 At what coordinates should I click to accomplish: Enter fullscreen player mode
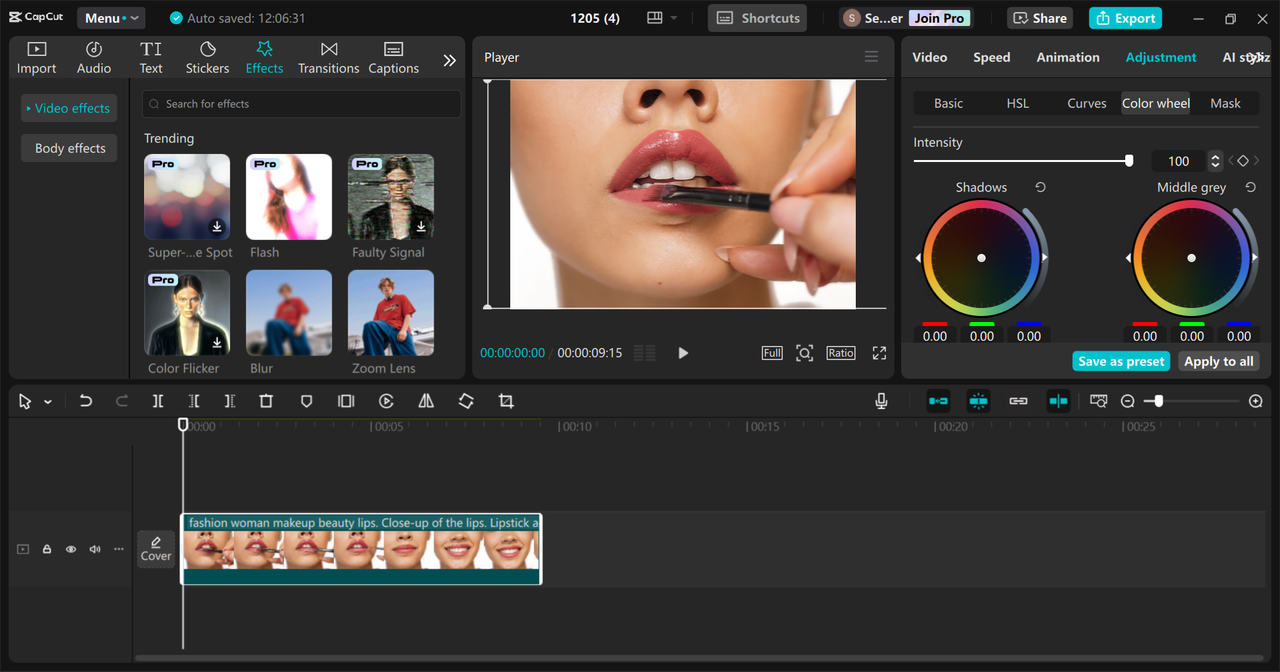(879, 353)
